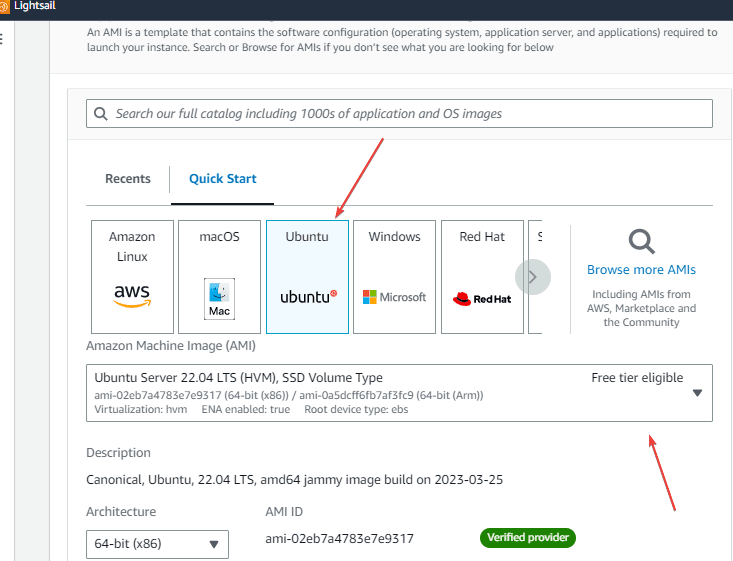733x561 pixels.
Task: Click the ubuntu logo
Action: (x=309, y=297)
